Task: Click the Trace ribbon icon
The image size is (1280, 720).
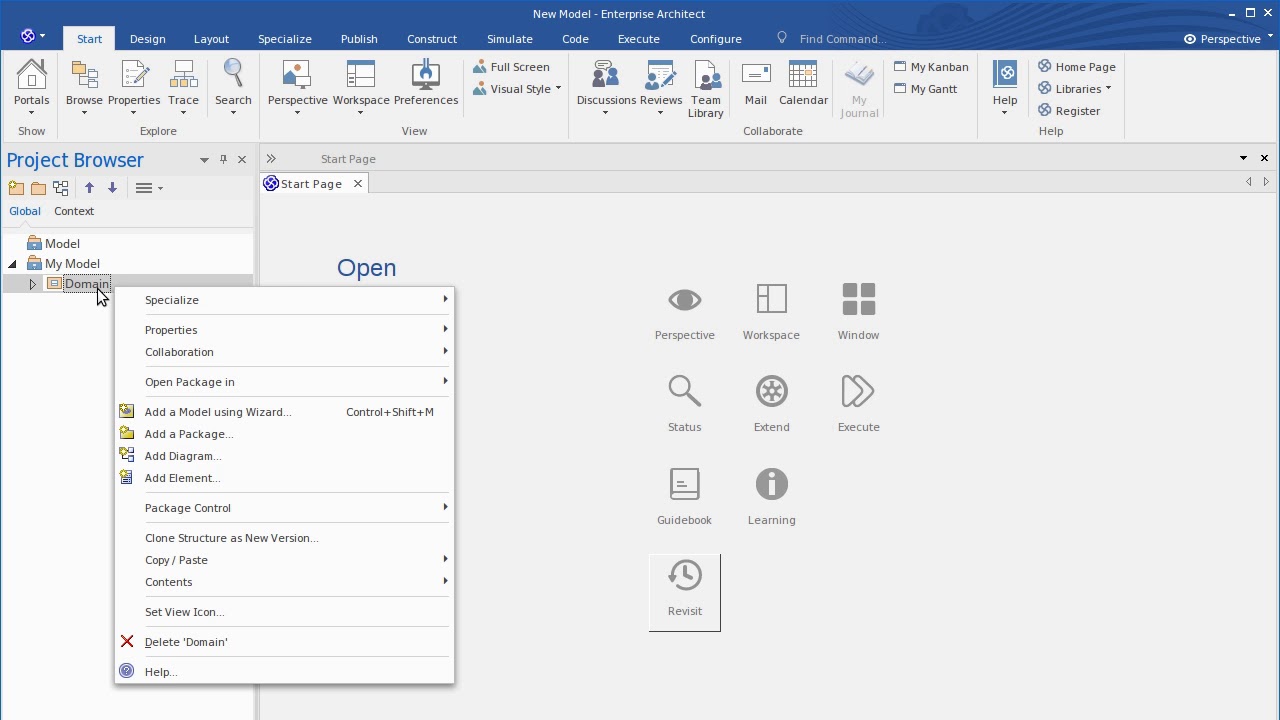Action: click(x=183, y=86)
